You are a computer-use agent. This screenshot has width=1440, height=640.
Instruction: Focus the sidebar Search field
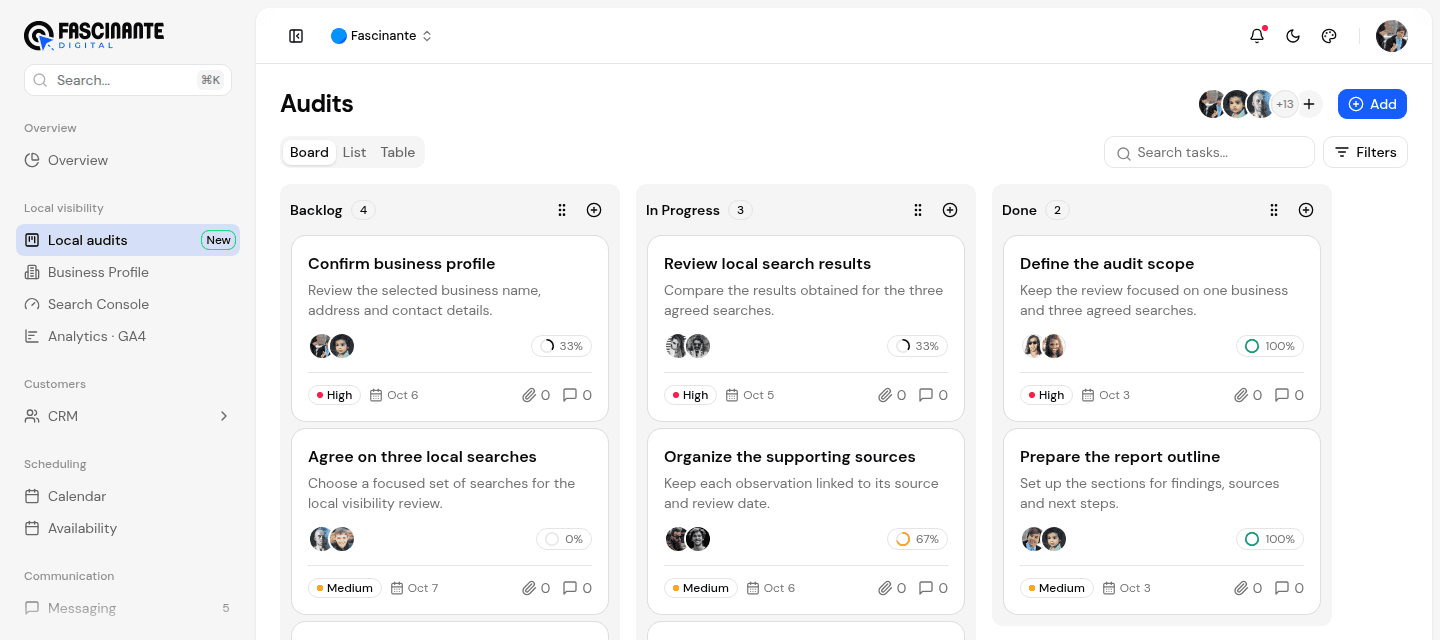tap(128, 80)
